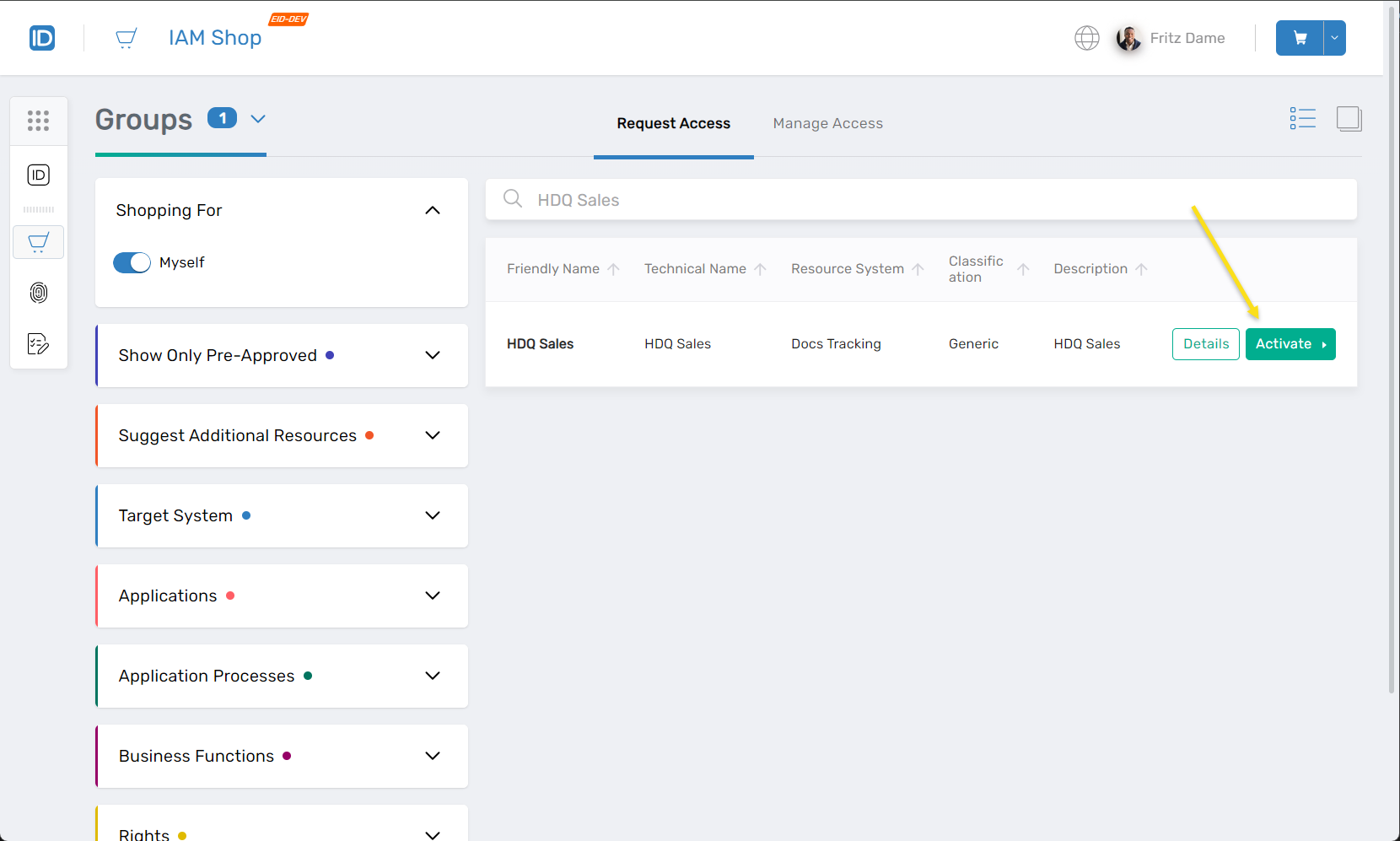Screen dimensions: 1400x841
Task: Open cart dropdown arrow in header
Action: pos(1334,38)
